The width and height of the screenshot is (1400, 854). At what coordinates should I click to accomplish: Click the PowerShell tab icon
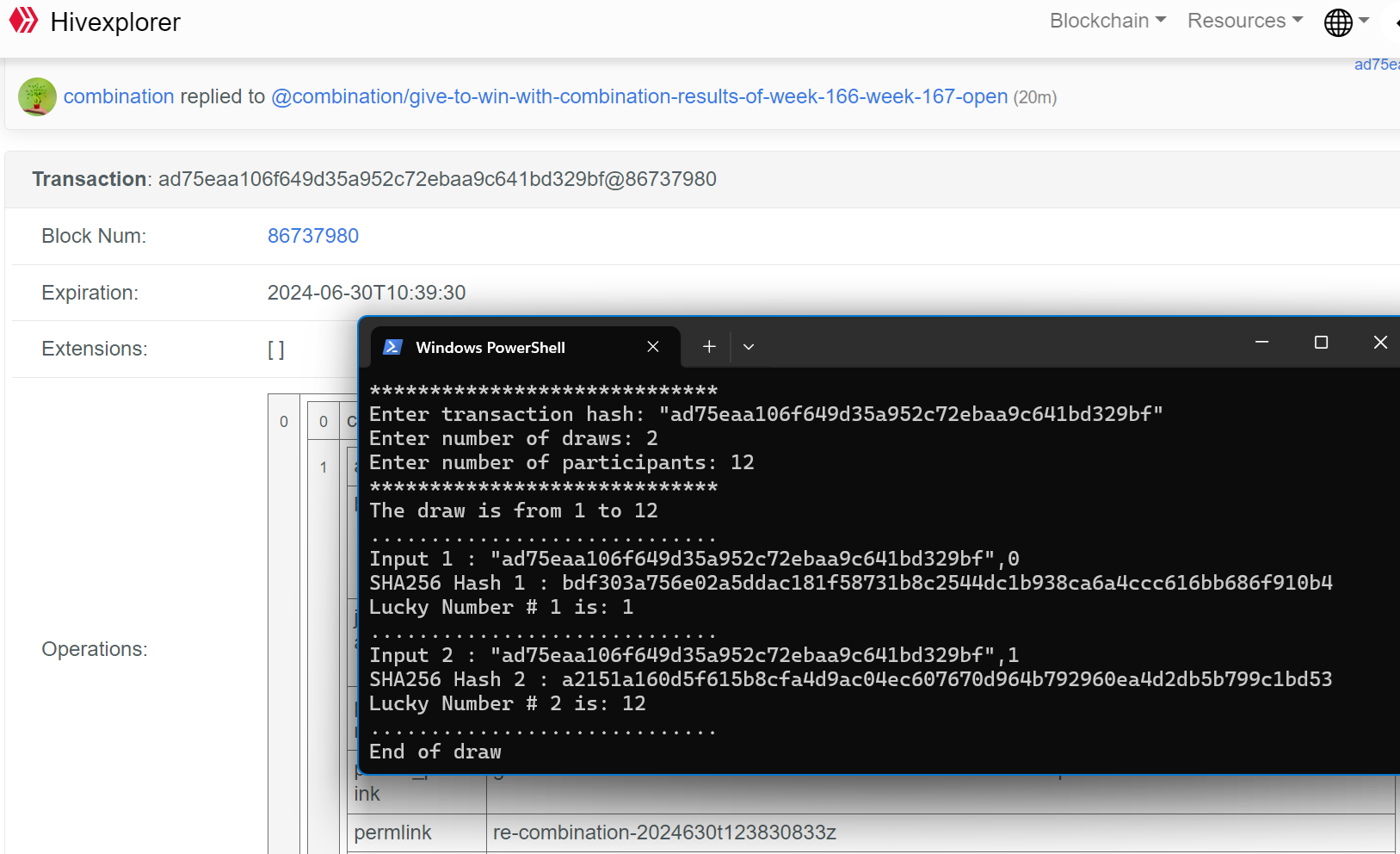coord(392,347)
